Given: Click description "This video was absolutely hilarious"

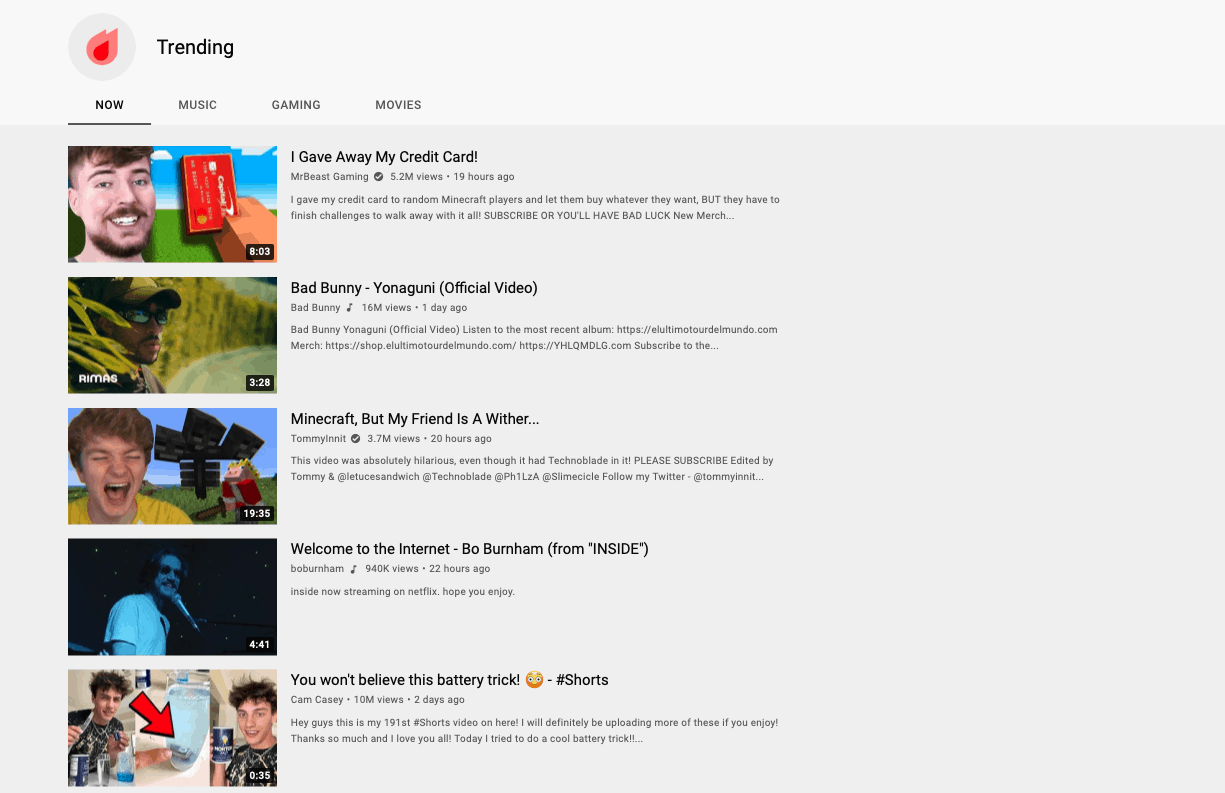Looking at the screenshot, I should (x=532, y=469).
